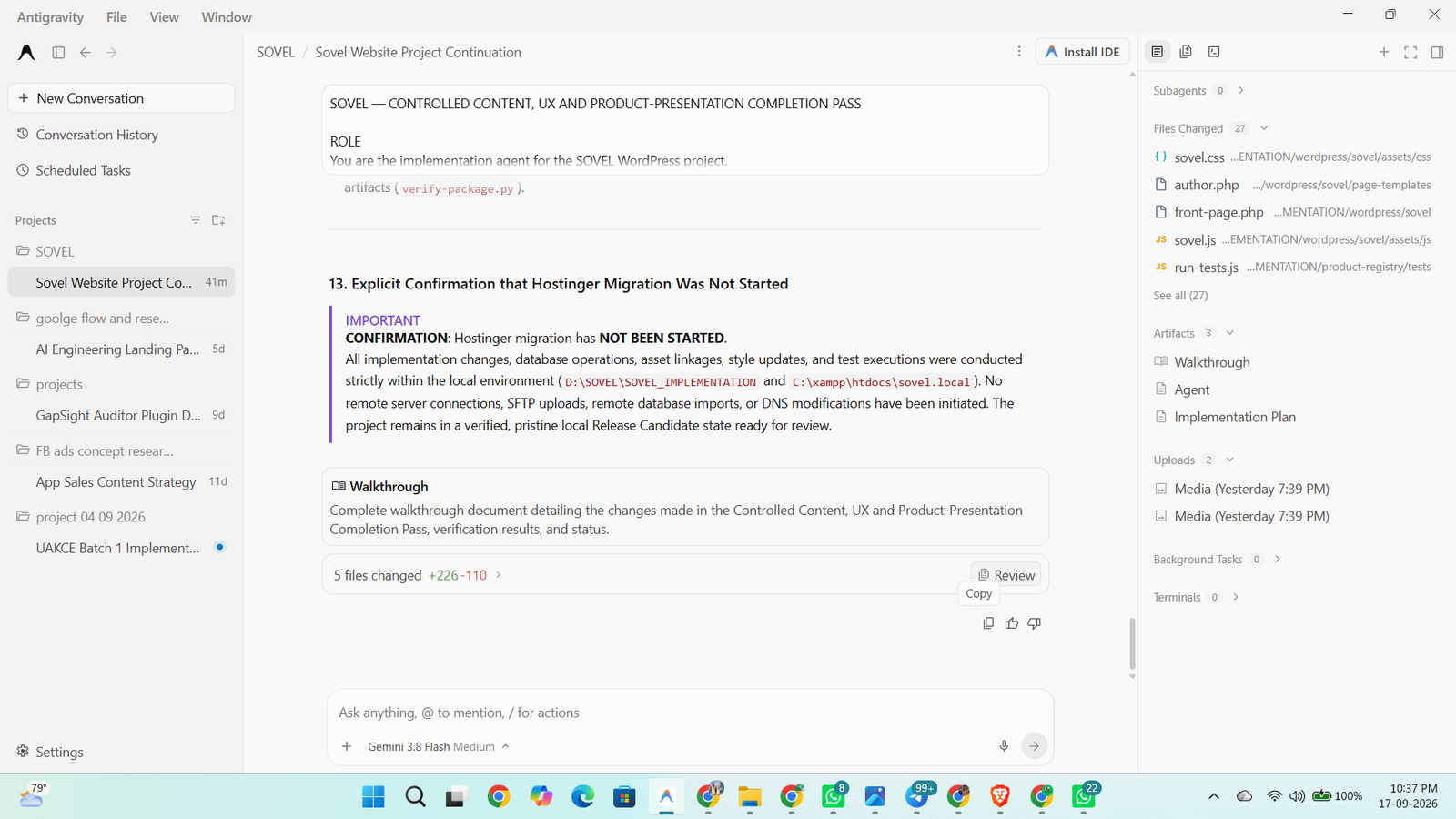Expand the 5 files changed summary
The height and width of the screenshot is (819, 1456).
pos(418,575)
